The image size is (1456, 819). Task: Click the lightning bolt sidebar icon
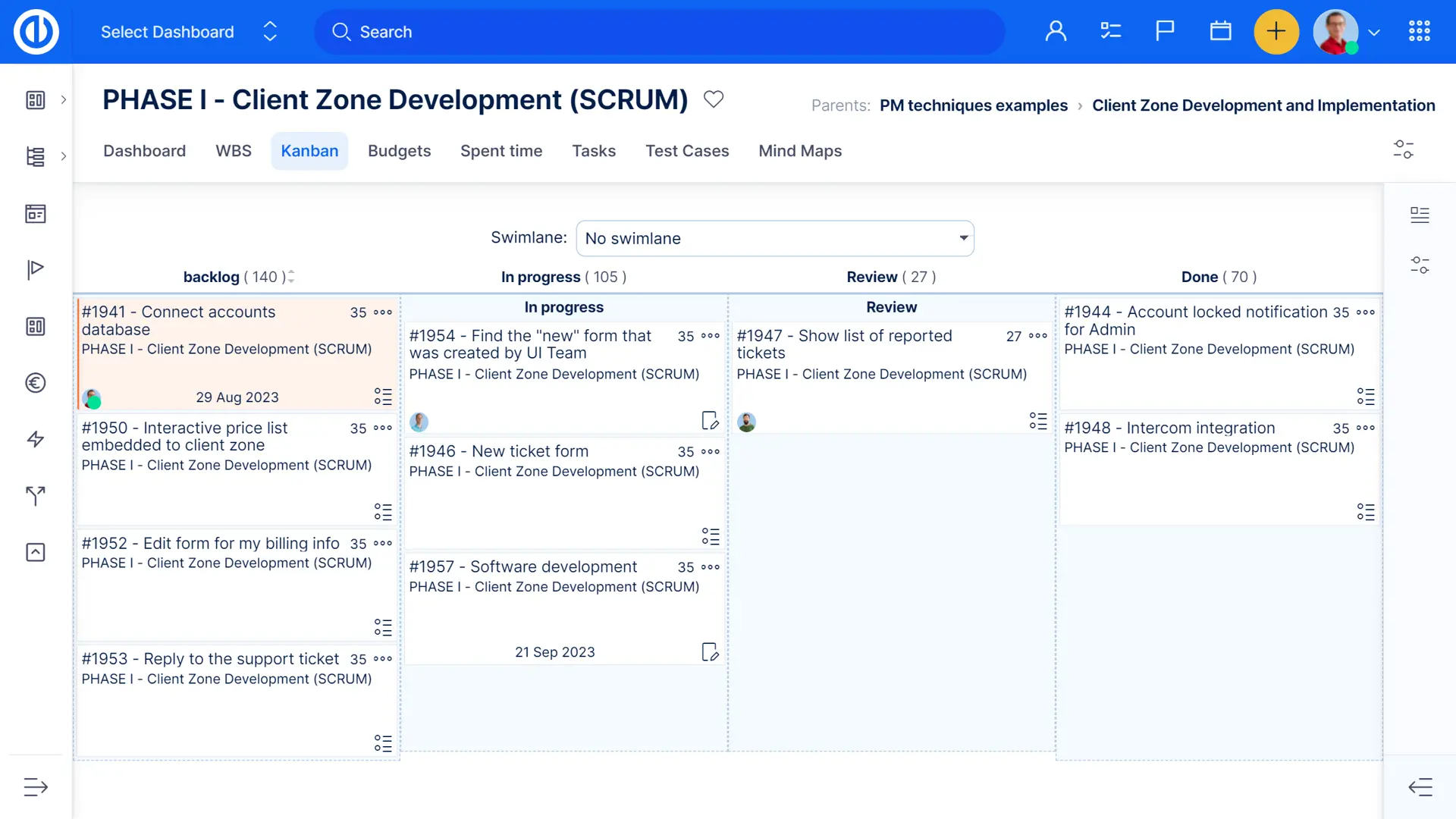click(x=36, y=439)
